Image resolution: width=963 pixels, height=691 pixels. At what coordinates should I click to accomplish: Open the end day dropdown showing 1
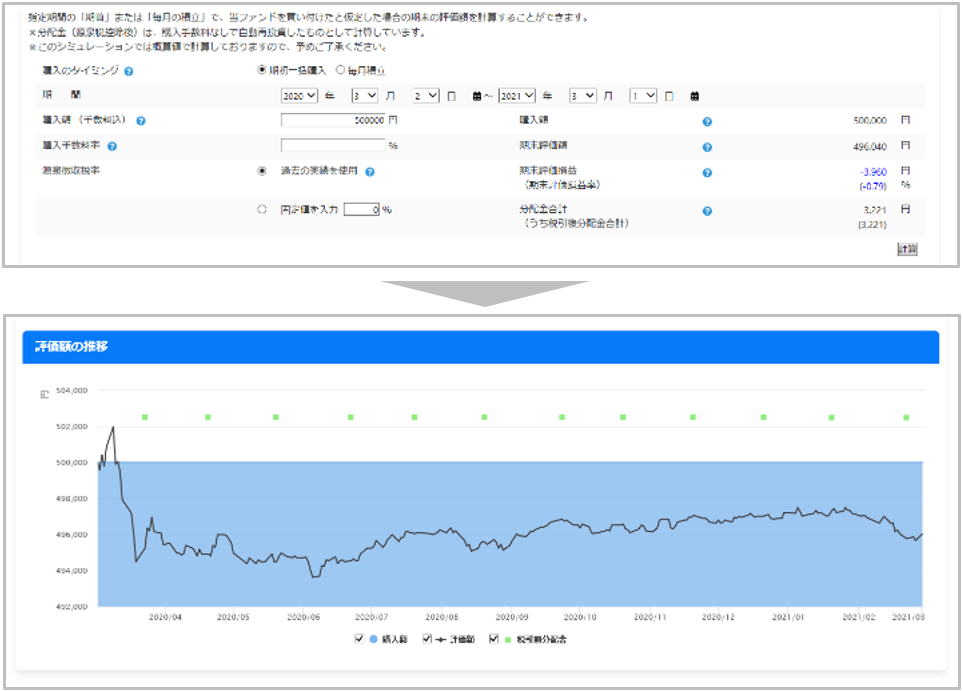[x=643, y=96]
